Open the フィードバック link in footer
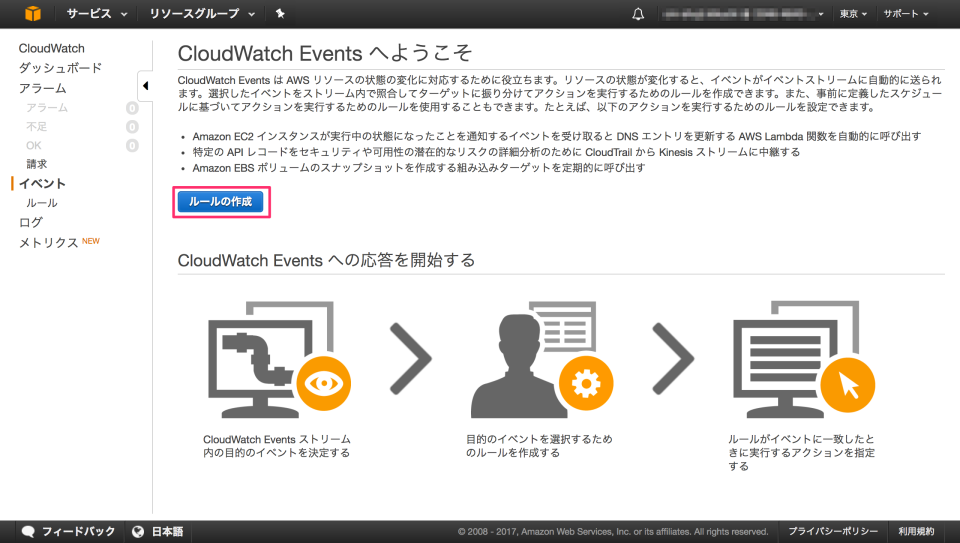The image size is (960, 543). pos(78,531)
